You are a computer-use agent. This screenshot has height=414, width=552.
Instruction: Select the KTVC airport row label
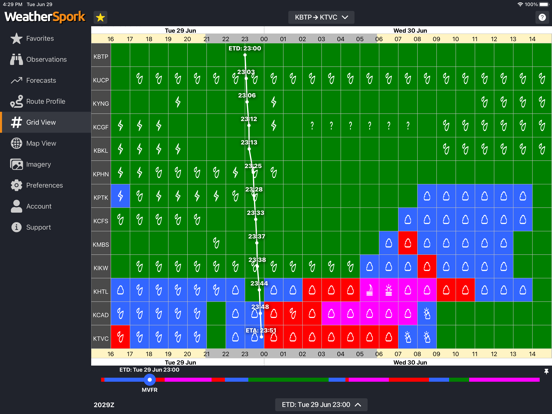coord(101,338)
